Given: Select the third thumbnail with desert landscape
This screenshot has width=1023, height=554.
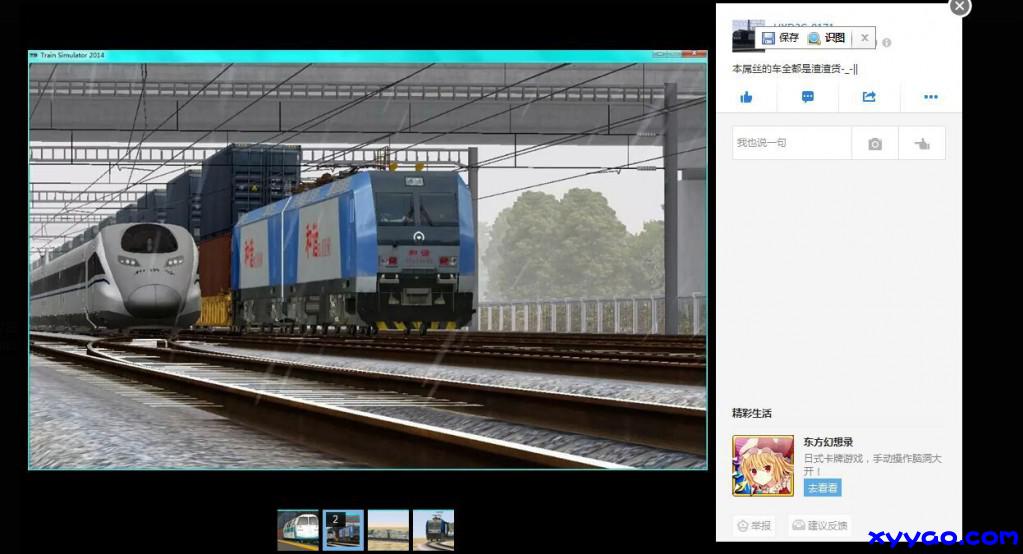Looking at the screenshot, I should click(388, 530).
